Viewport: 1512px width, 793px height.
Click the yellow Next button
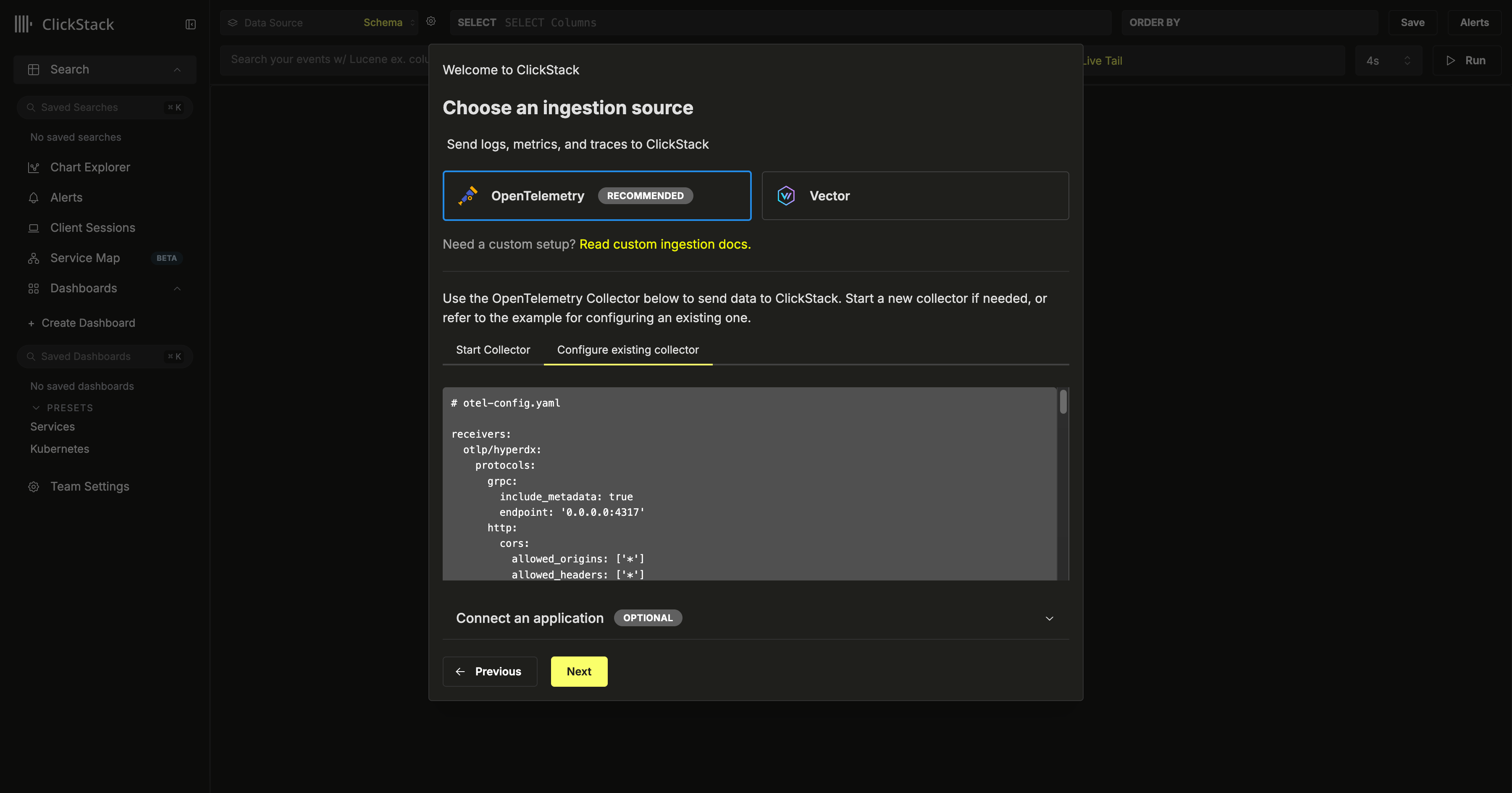coord(578,671)
